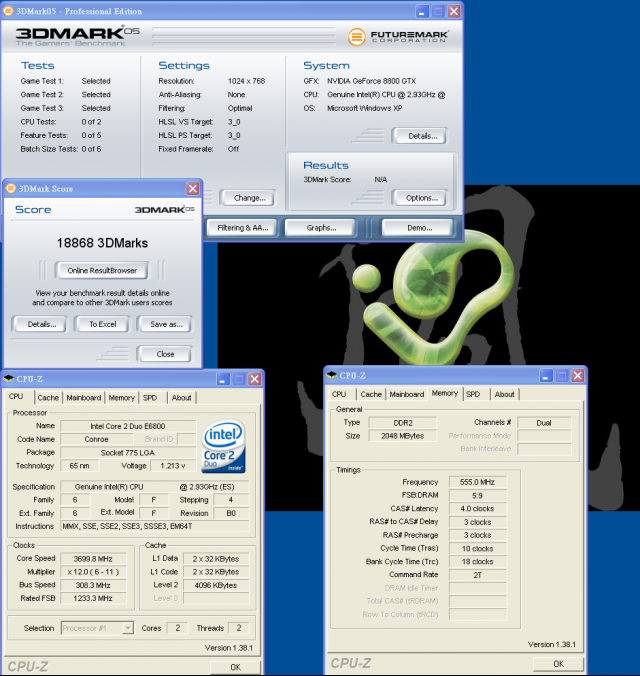Click the right CPU-Z window title icon

[332, 375]
